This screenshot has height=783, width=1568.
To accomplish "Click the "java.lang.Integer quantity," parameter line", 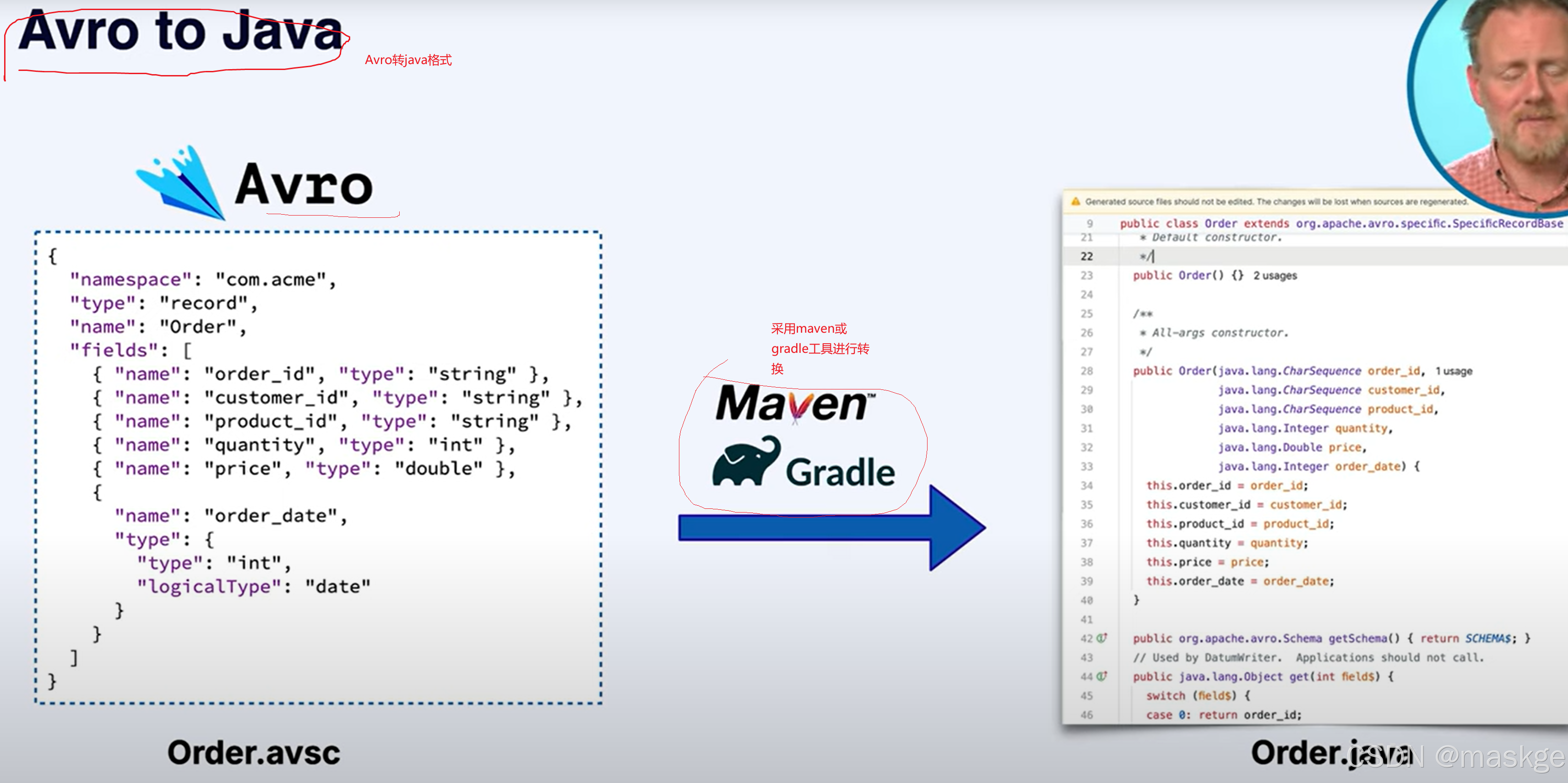I will coord(1306,428).
